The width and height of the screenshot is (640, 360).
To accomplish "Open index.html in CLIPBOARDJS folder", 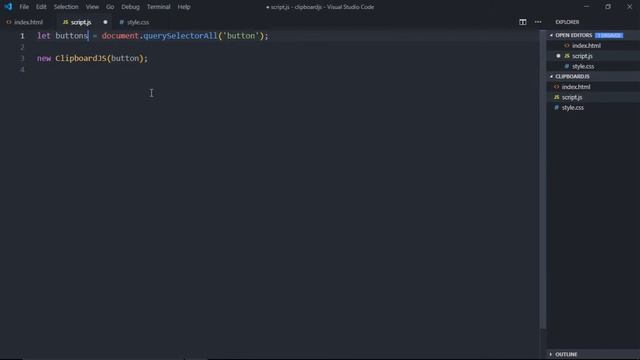I will coord(576,87).
